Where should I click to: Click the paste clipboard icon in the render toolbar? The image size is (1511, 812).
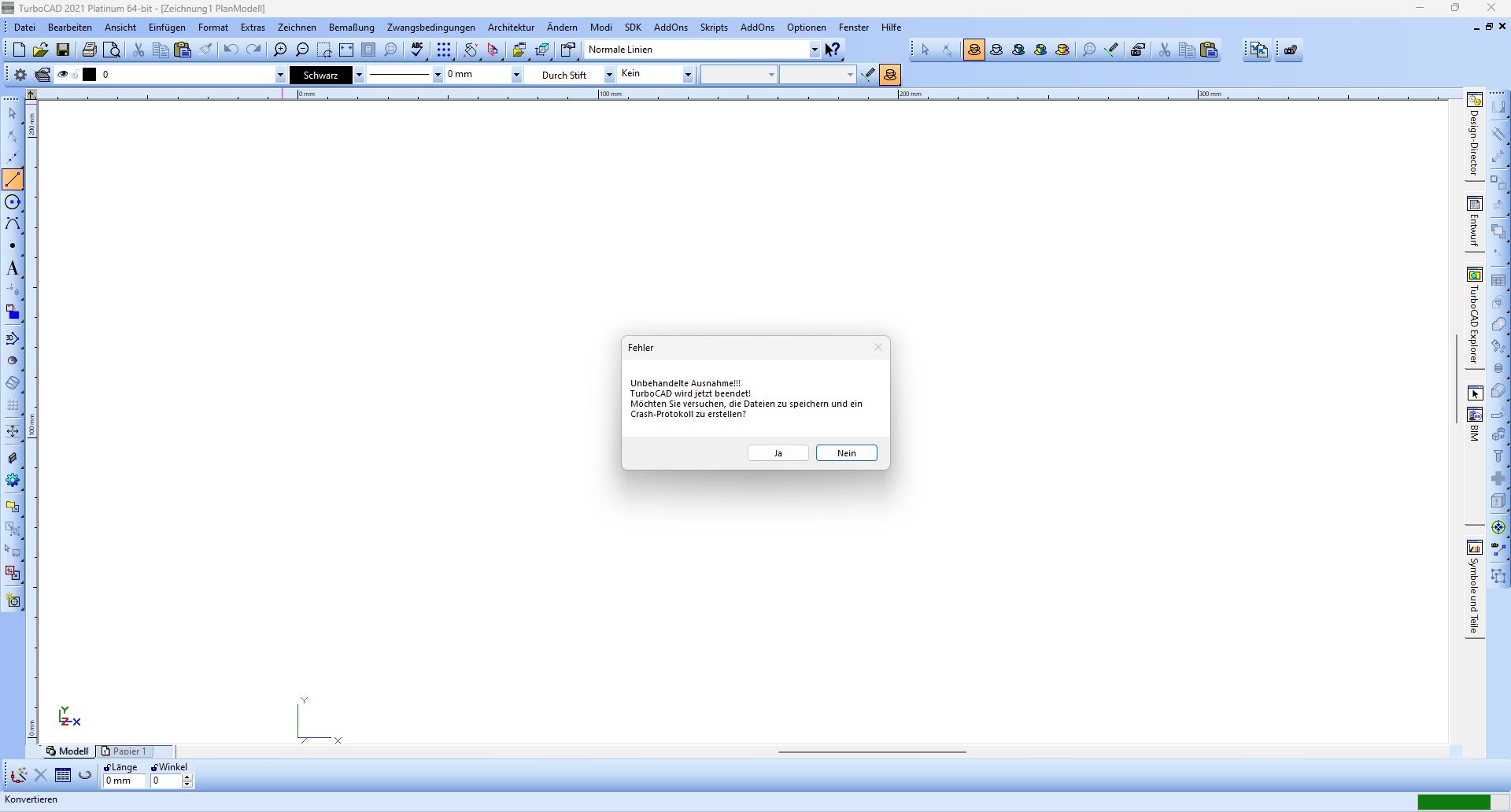[1209, 50]
